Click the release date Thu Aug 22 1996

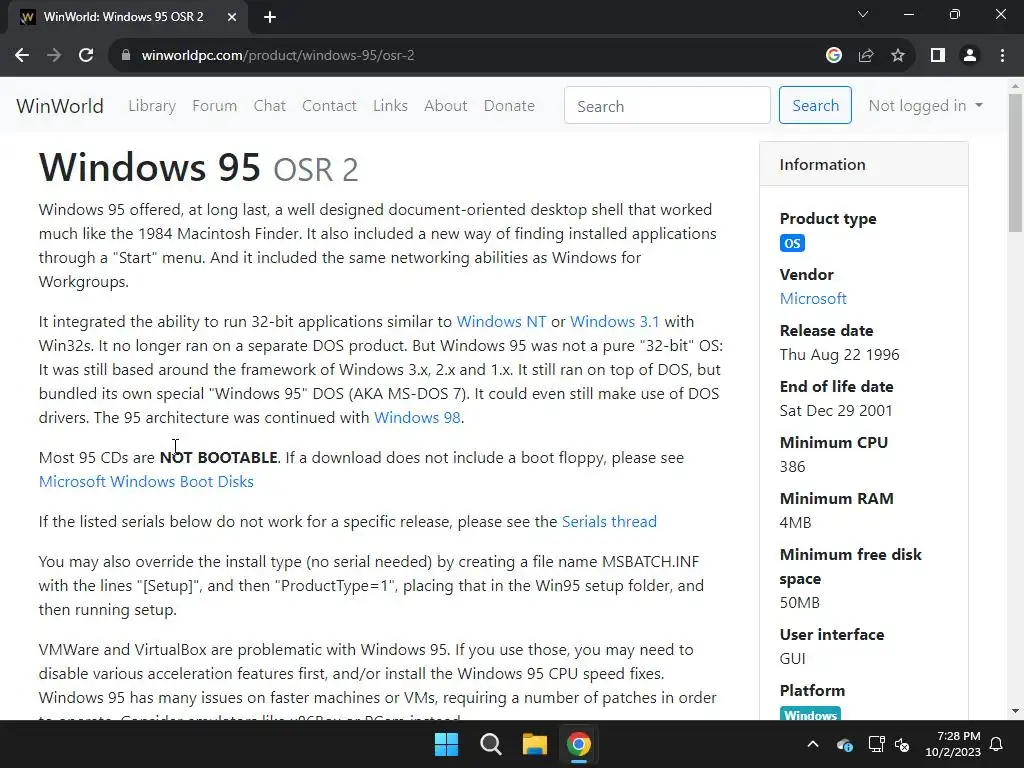[839, 355]
